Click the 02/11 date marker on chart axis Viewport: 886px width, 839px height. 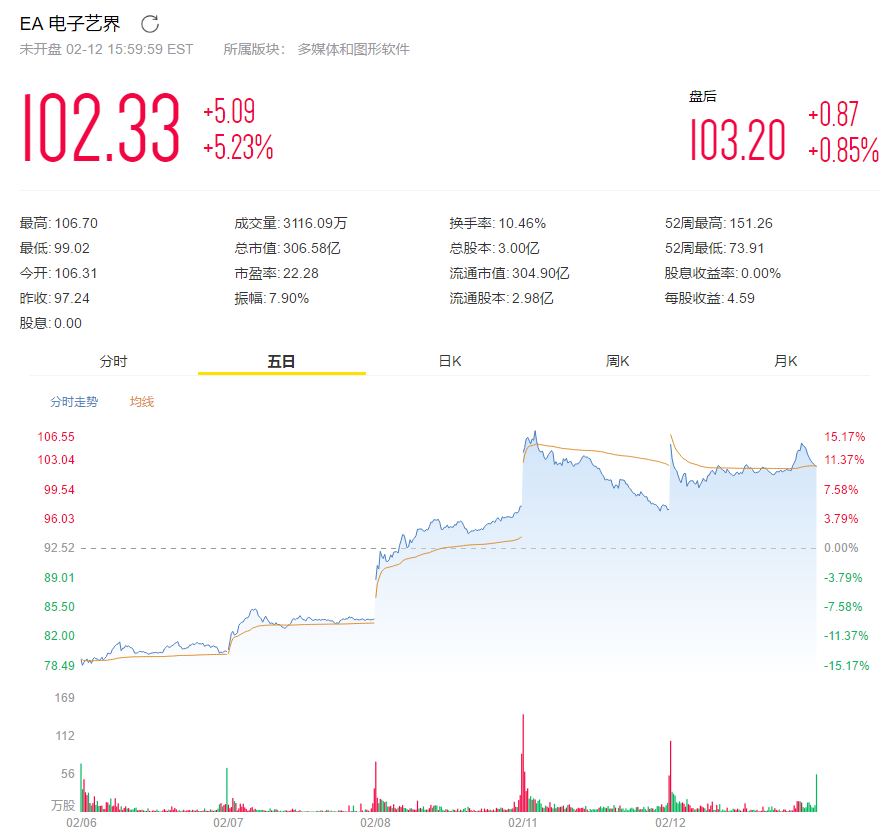pyautogui.click(x=523, y=823)
